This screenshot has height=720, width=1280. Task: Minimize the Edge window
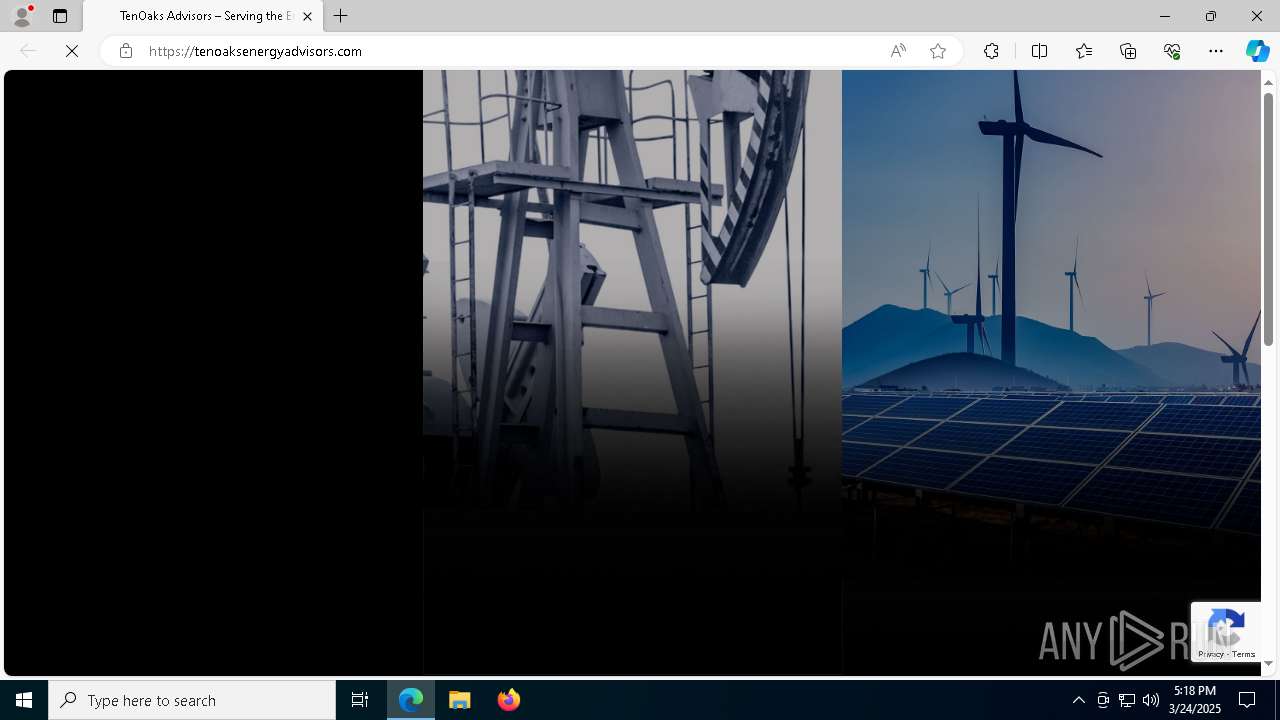point(1164,16)
